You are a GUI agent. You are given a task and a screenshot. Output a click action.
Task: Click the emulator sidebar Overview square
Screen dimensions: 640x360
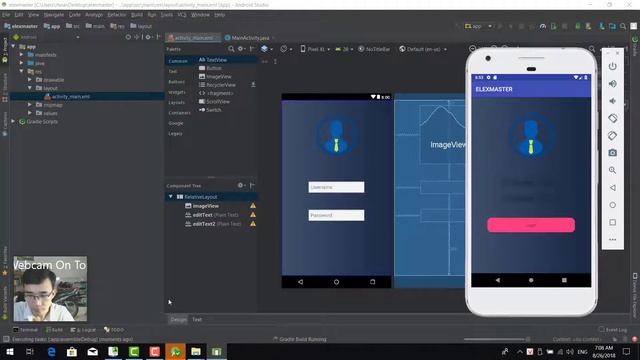(x=613, y=222)
